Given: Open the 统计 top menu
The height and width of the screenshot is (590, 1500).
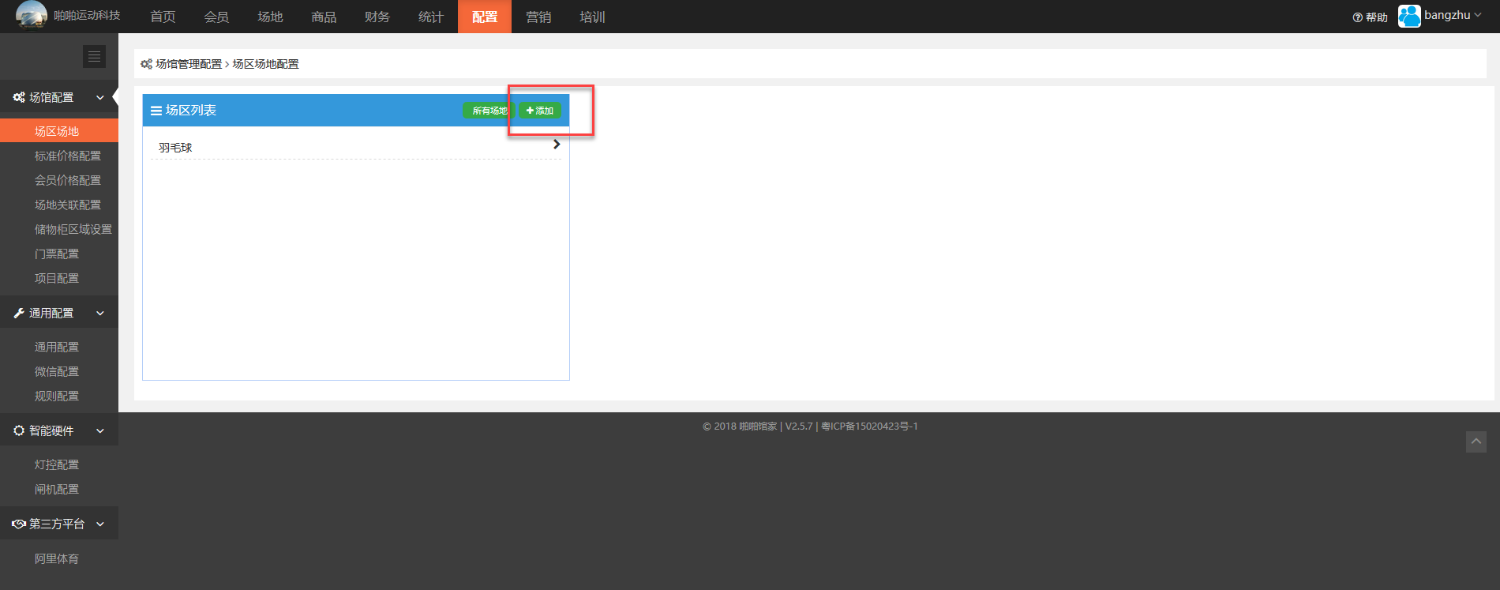Looking at the screenshot, I should 432,17.
